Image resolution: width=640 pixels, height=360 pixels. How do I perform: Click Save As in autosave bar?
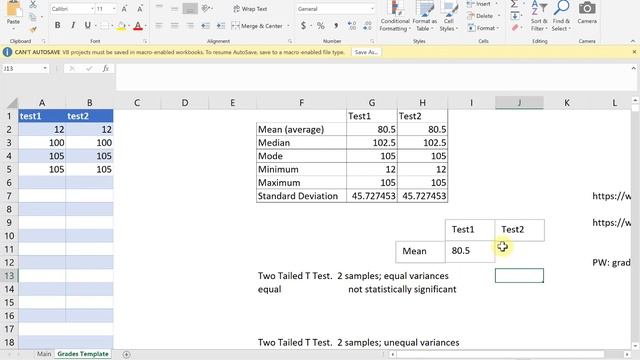[x=366, y=52]
